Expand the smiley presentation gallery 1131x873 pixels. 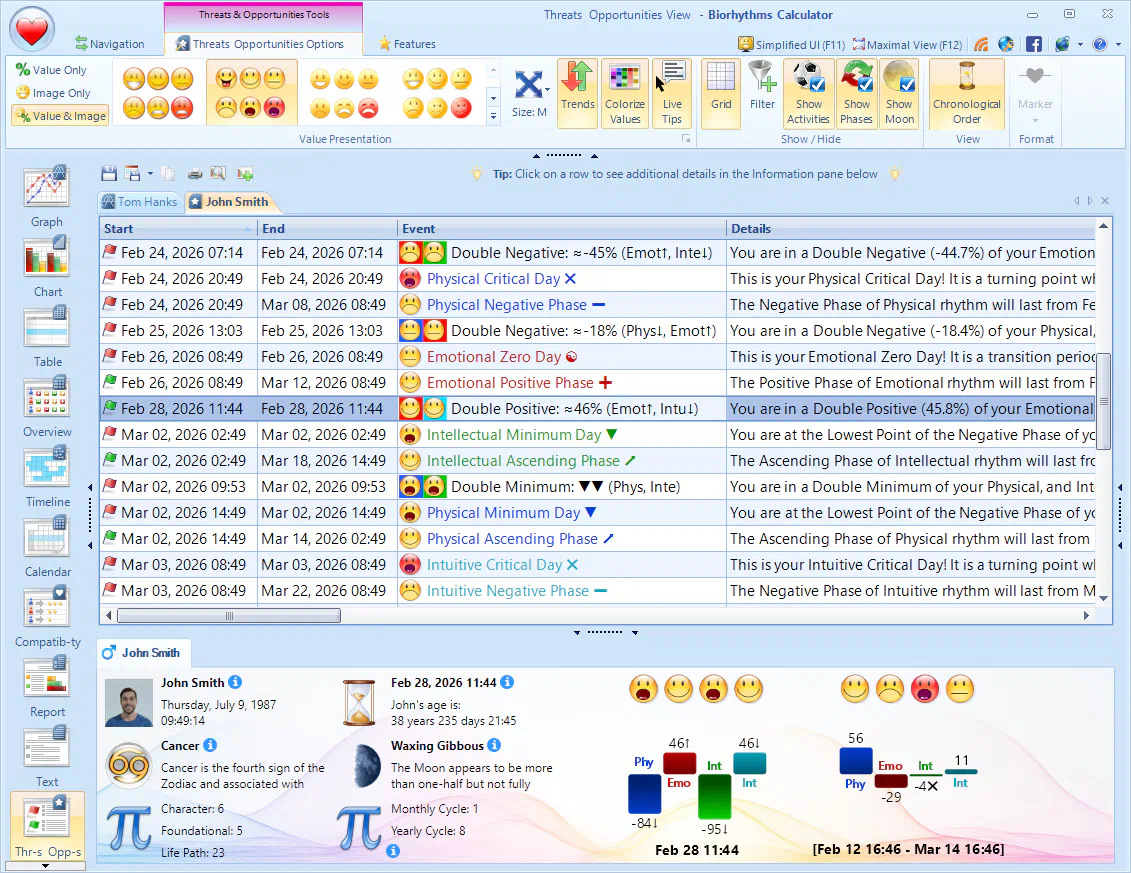coord(492,119)
